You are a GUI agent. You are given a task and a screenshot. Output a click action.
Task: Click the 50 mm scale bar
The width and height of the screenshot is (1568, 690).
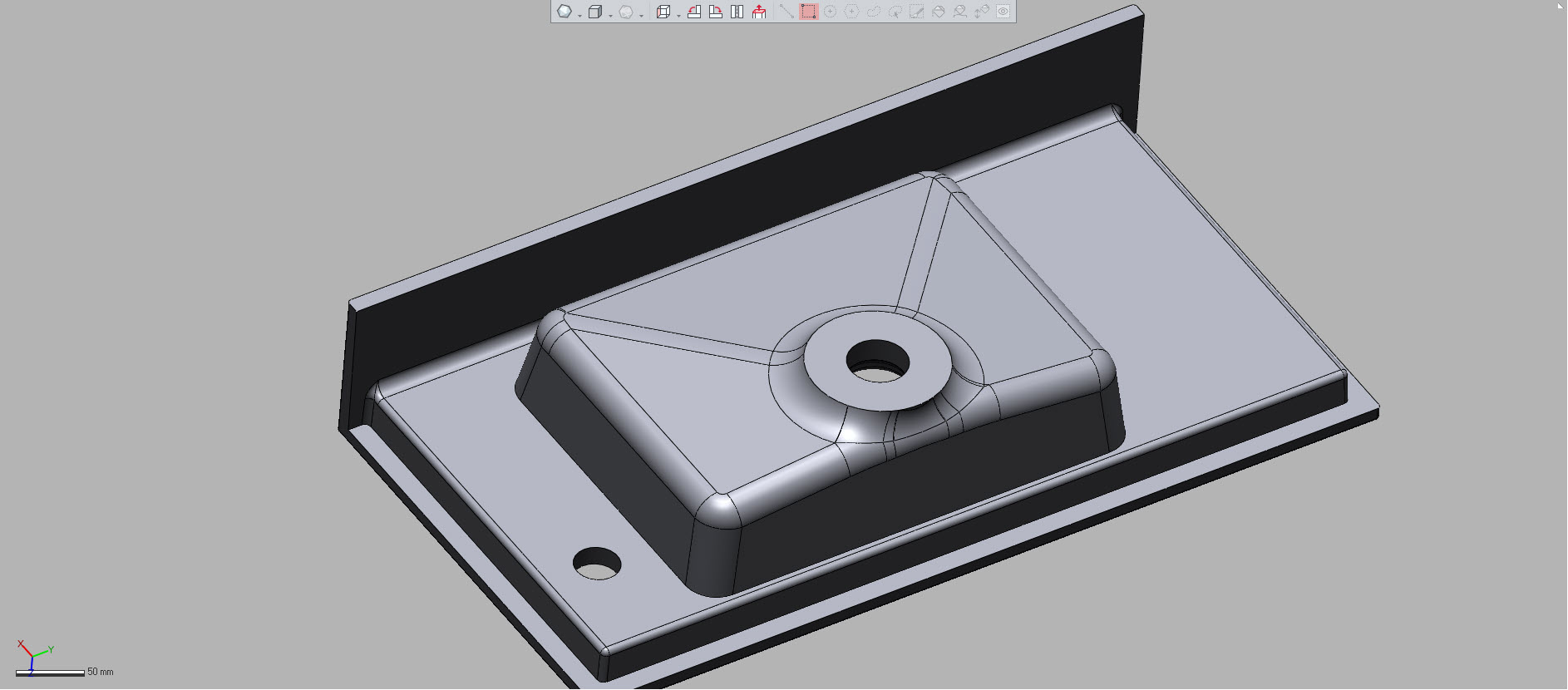click(x=50, y=673)
